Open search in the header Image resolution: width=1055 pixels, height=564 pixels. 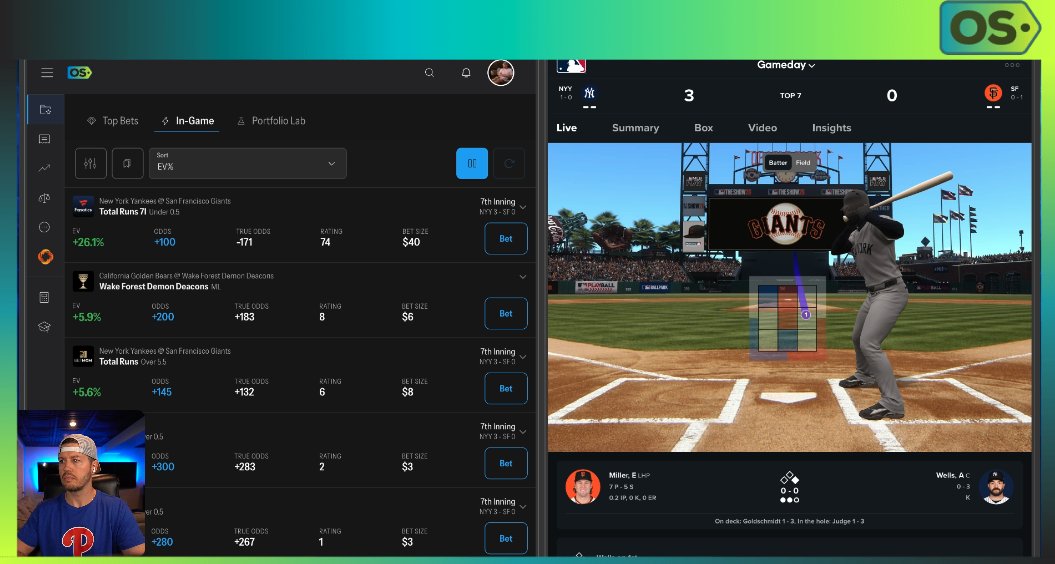tap(429, 73)
